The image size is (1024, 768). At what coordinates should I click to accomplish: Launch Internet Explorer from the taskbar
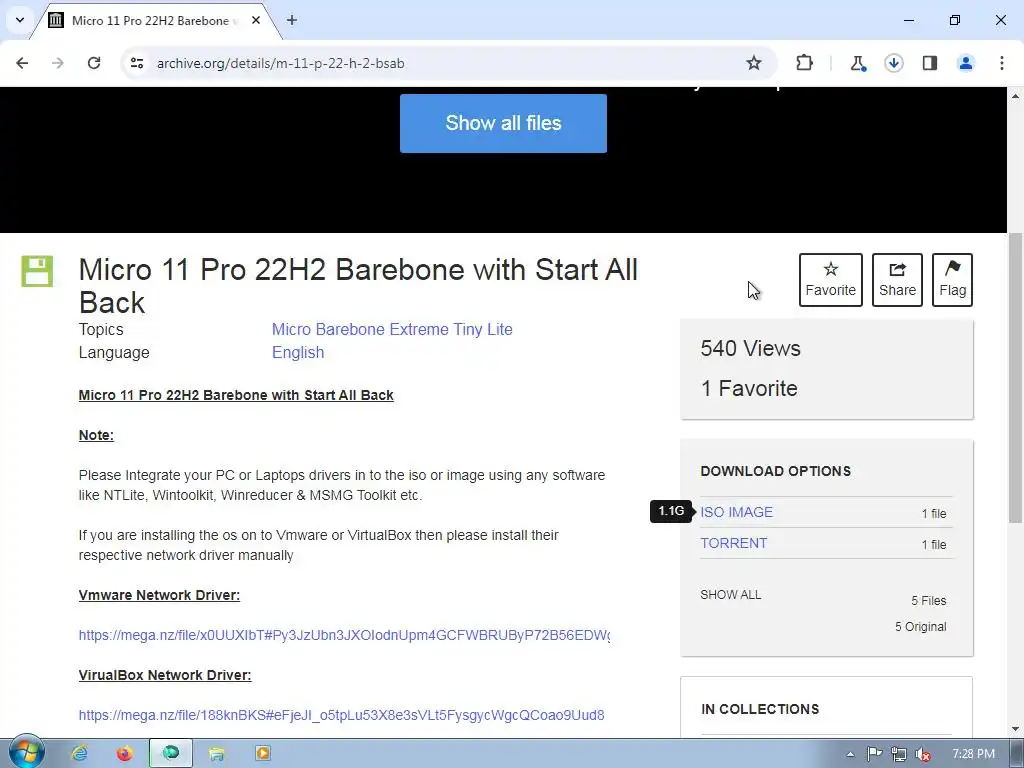tap(80, 754)
